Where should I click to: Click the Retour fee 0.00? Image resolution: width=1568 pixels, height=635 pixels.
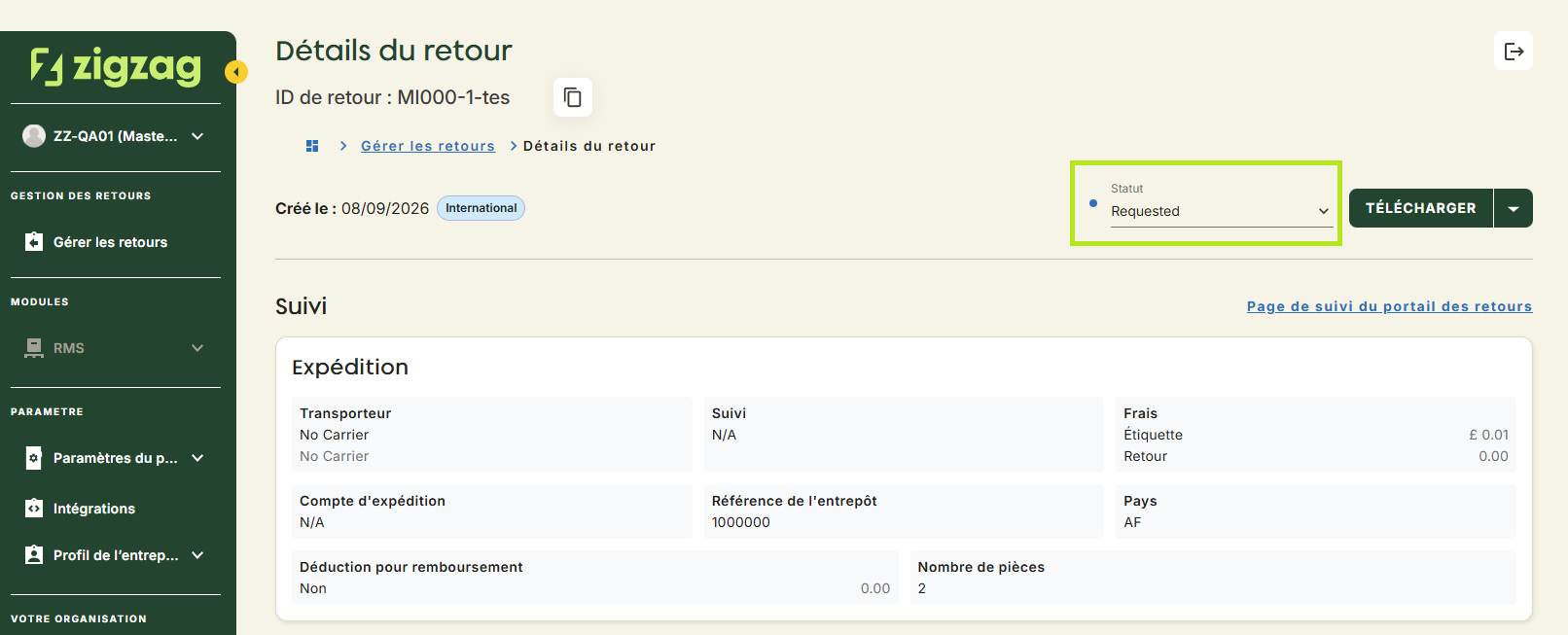coord(1493,456)
